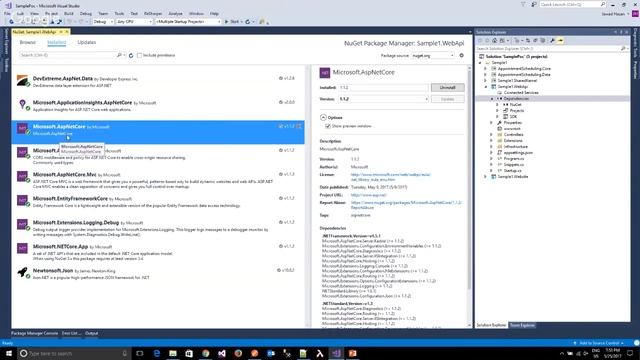The image size is (640, 360).
Task: Collapse the Dependencies node in Solution Explorer
Action: pyautogui.click(x=492, y=99)
